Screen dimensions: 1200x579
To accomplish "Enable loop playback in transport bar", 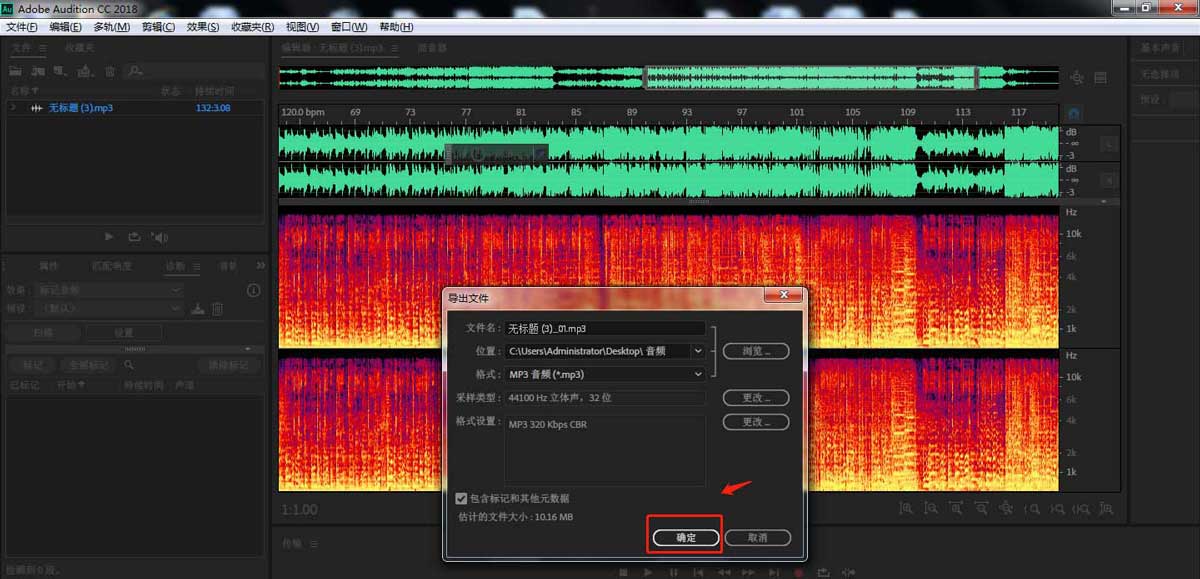I will coord(822,571).
